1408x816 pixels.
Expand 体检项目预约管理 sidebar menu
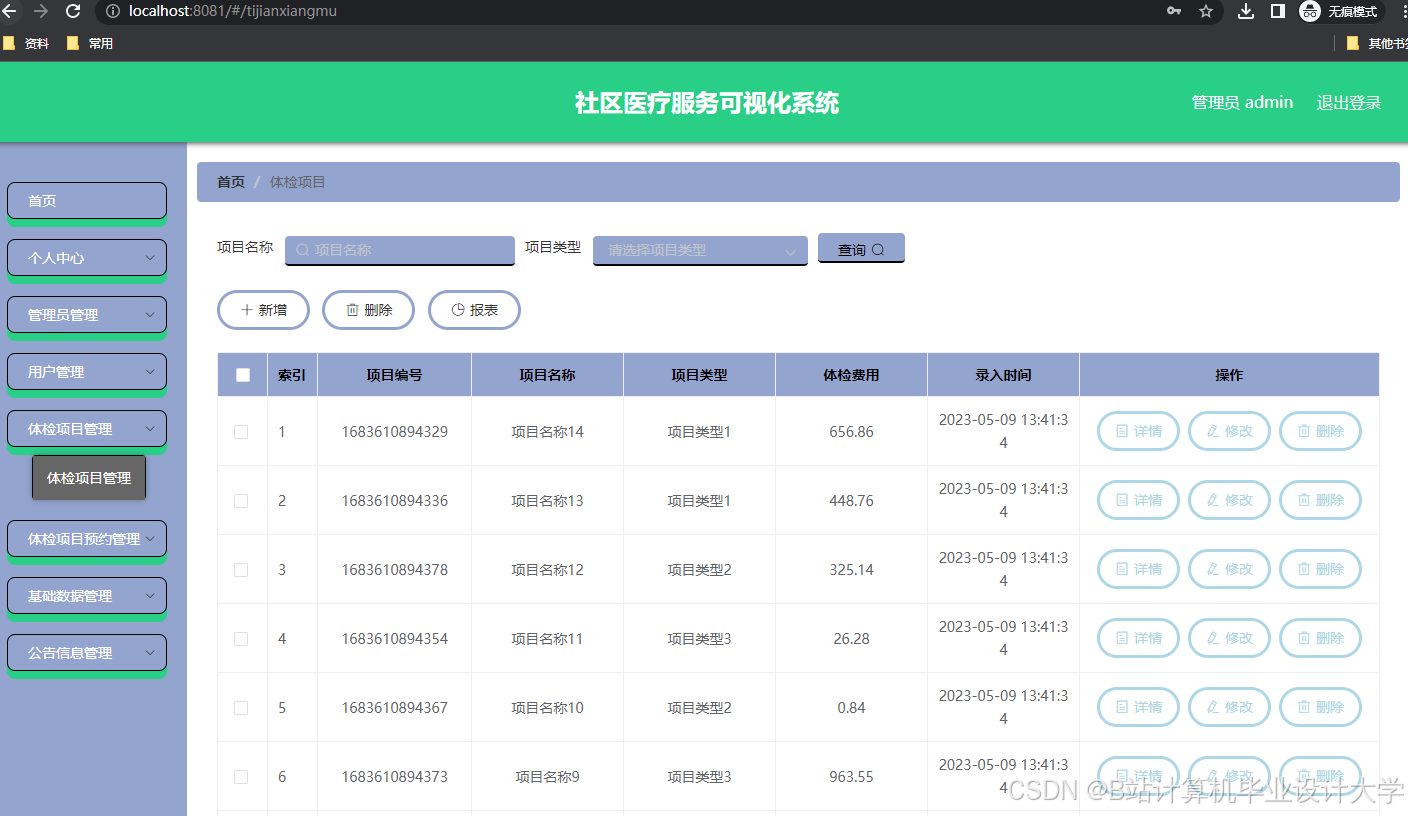tap(87, 539)
